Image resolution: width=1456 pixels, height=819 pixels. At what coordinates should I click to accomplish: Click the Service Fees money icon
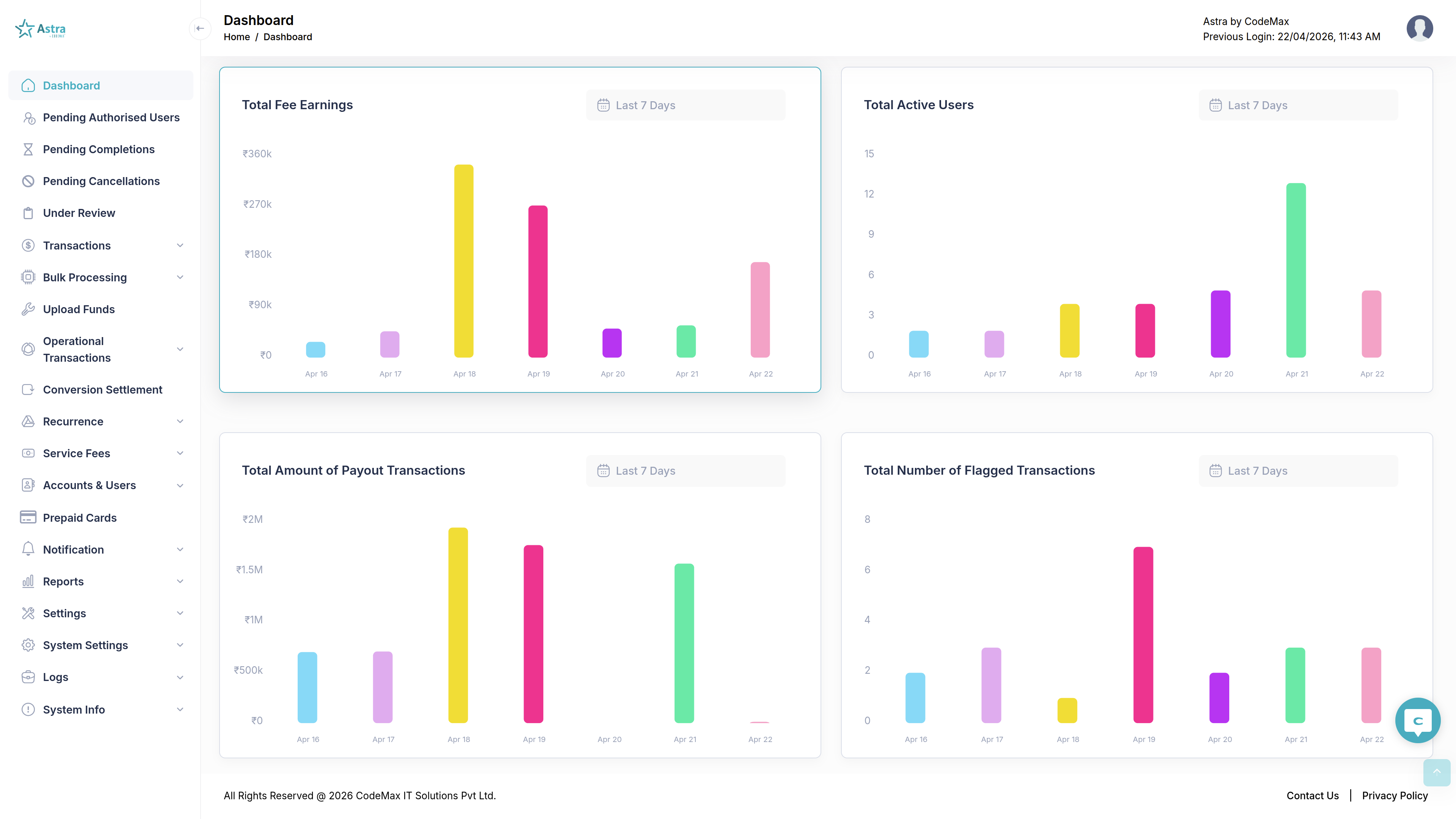click(28, 453)
